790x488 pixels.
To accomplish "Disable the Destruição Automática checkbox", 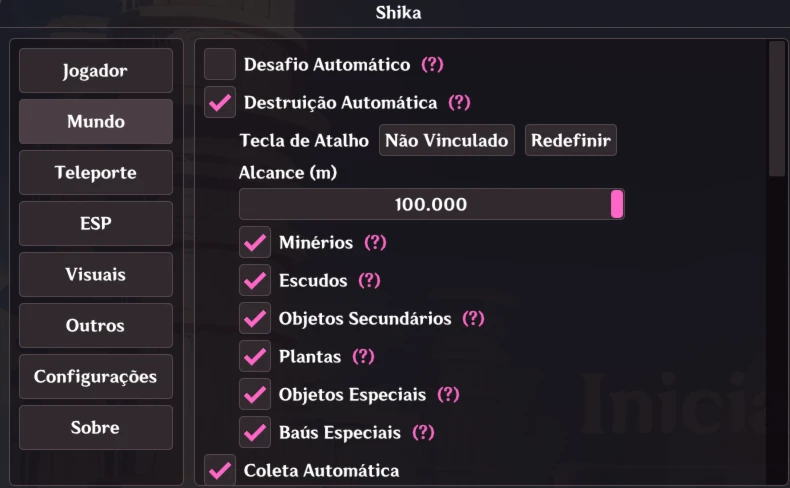I will coord(220,102).
